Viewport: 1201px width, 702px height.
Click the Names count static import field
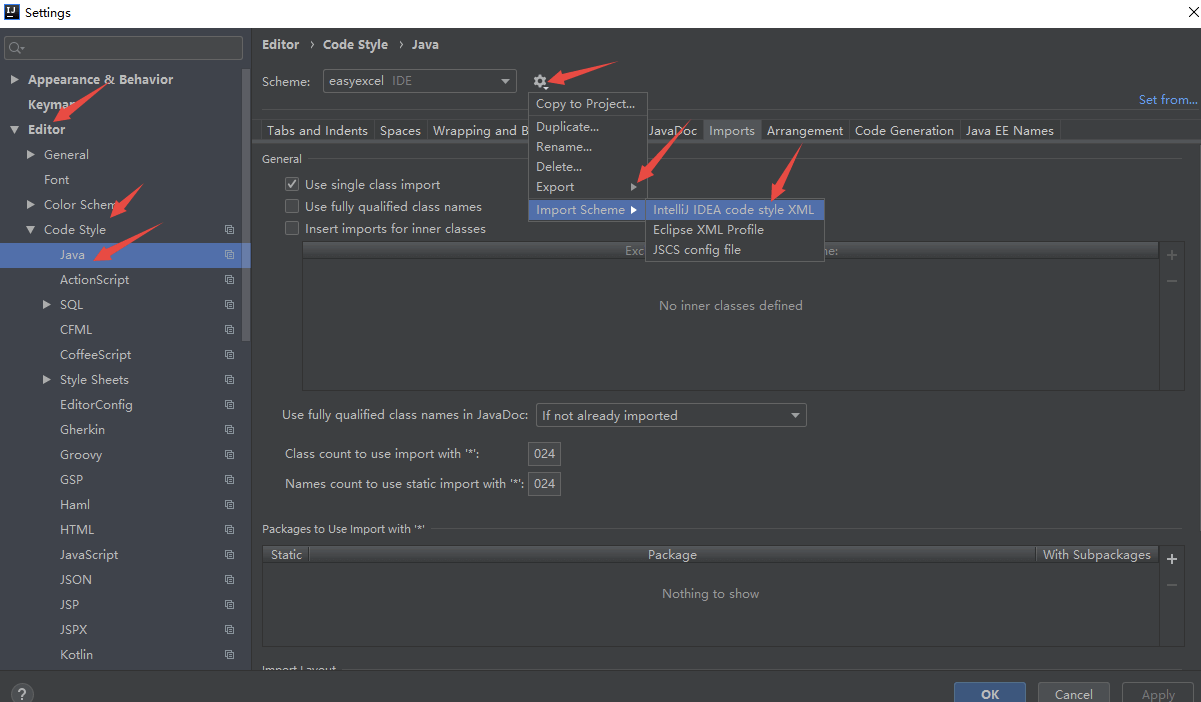544,484
